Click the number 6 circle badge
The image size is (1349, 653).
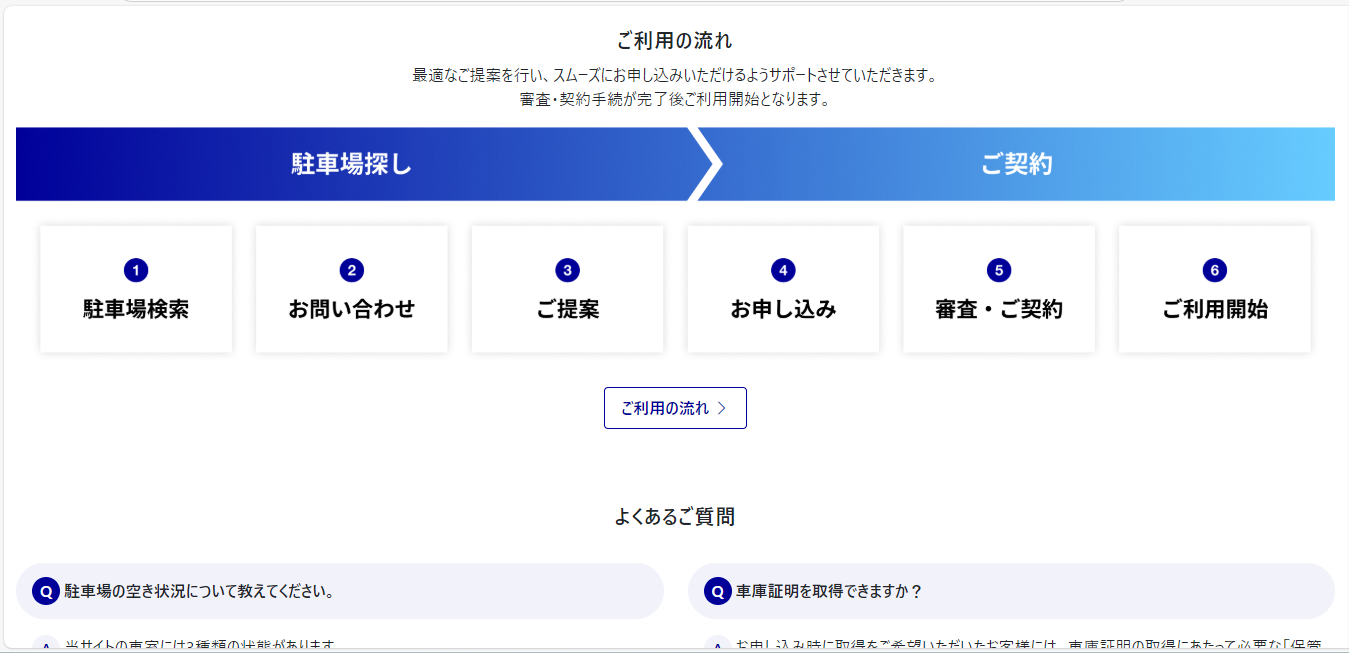coord(1214,270)
